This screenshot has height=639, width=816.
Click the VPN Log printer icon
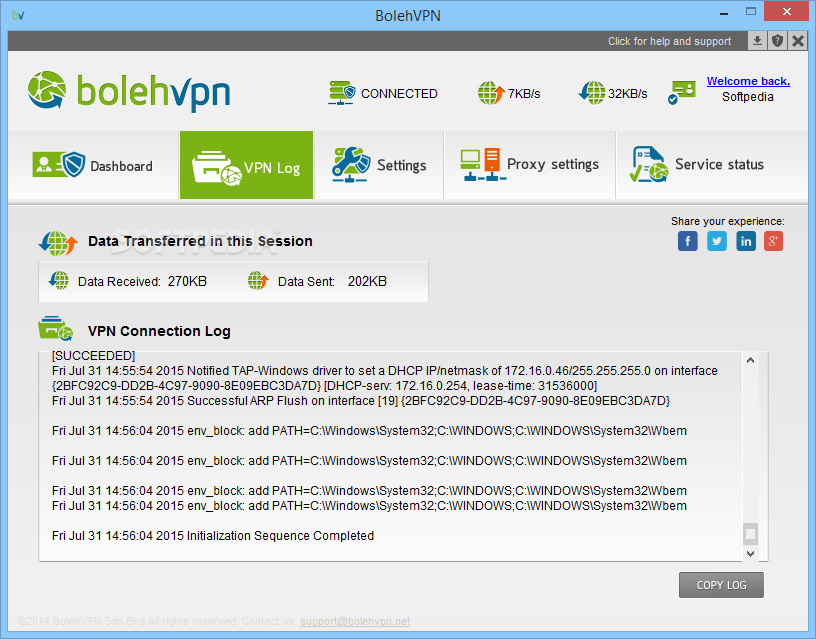click(216, 168)
